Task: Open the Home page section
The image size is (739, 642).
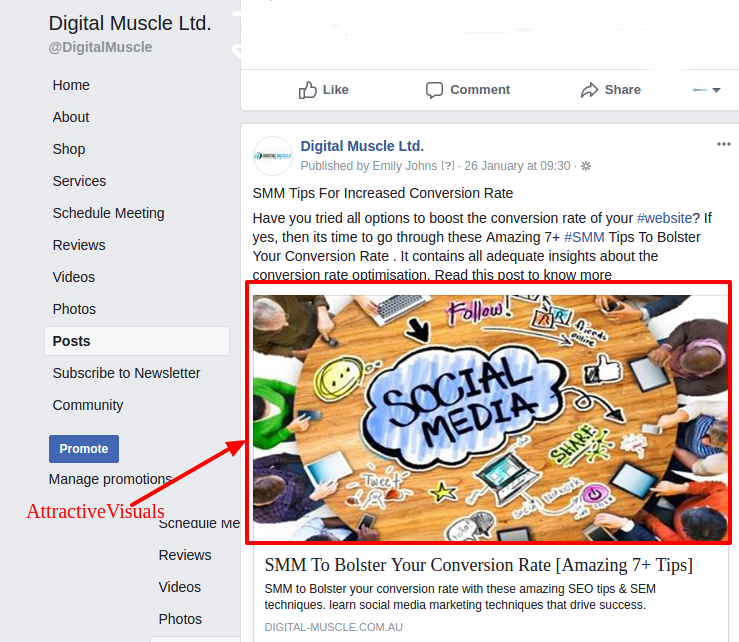Action: [x=71, y=85]
